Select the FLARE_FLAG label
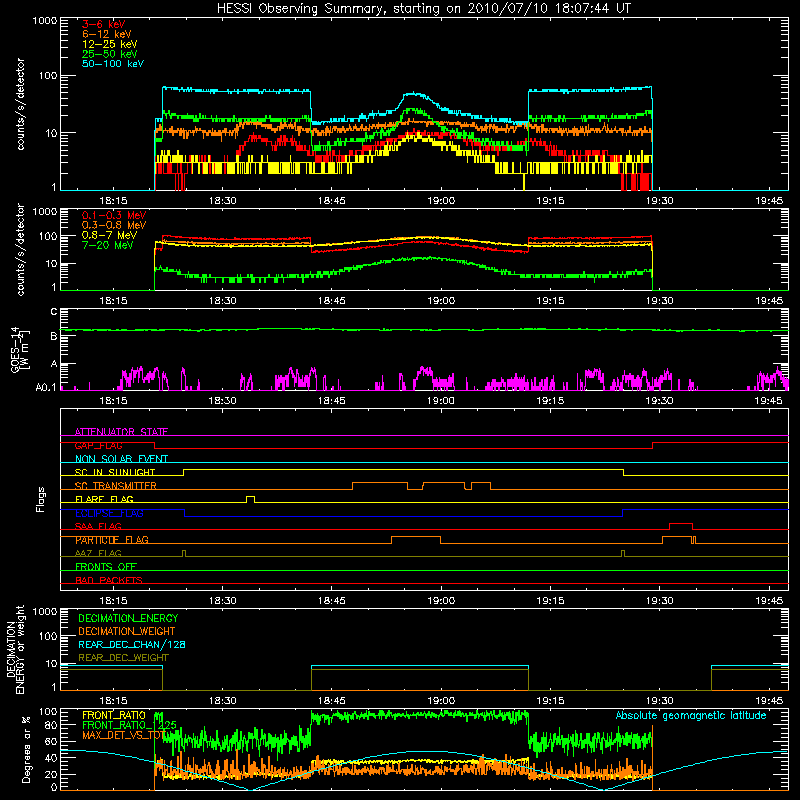800x800 pixels. (104, 499)
